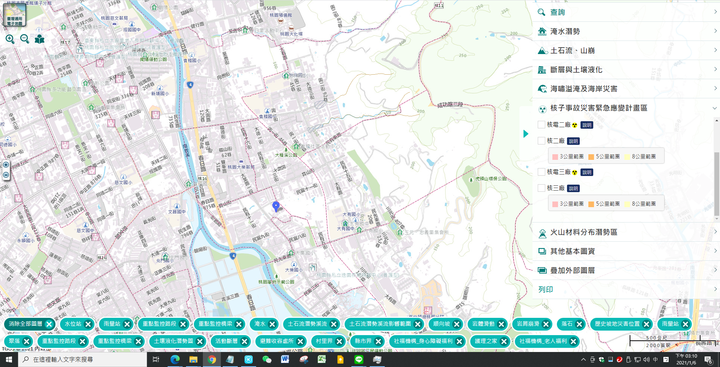The width and height of the screenshot is (720, 367).
Task: Remove the 歷史坡地災害位置 layer chip
Action: coord(647,324)
